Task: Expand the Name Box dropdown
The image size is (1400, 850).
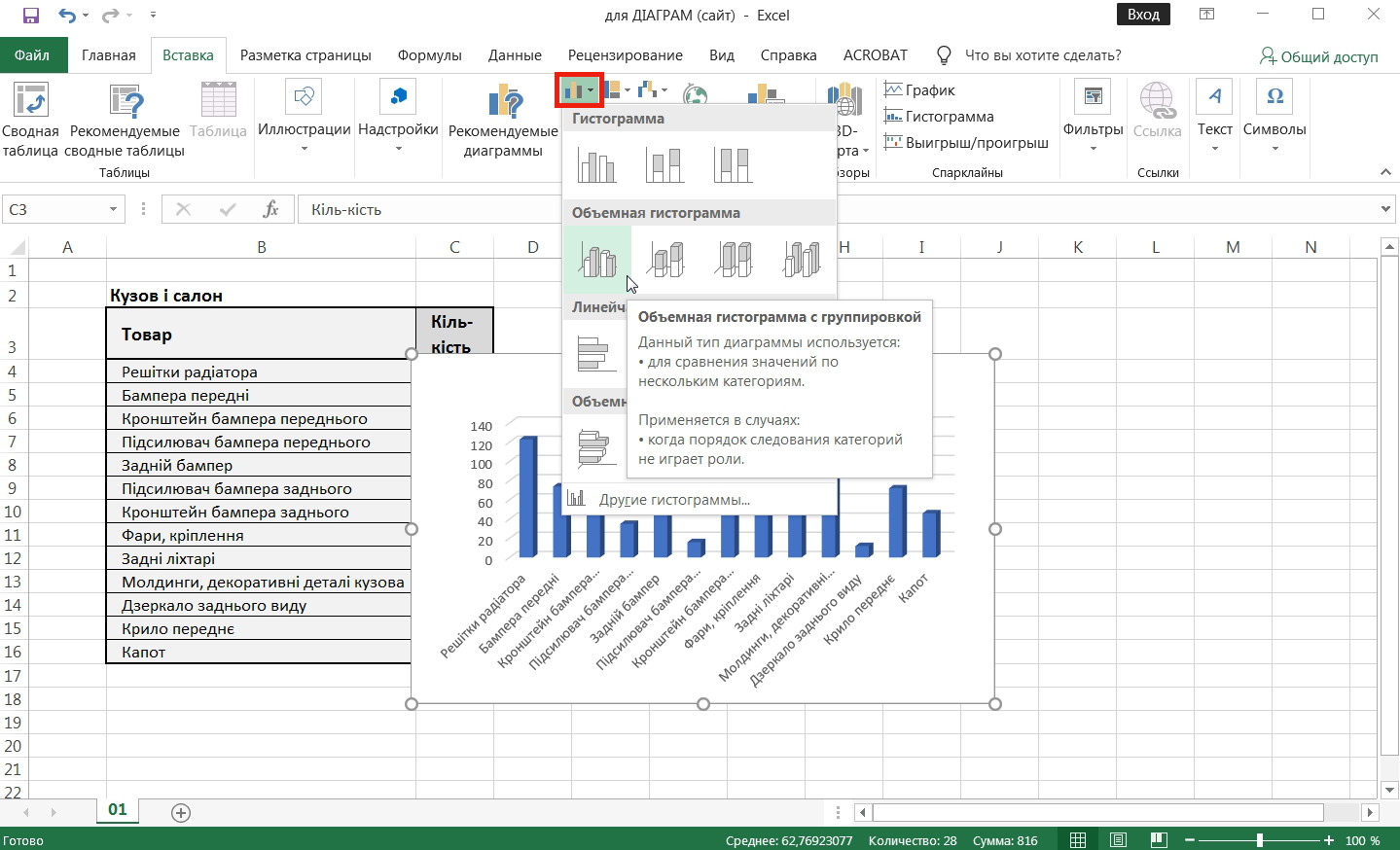Action: click(x=113, y=209)
